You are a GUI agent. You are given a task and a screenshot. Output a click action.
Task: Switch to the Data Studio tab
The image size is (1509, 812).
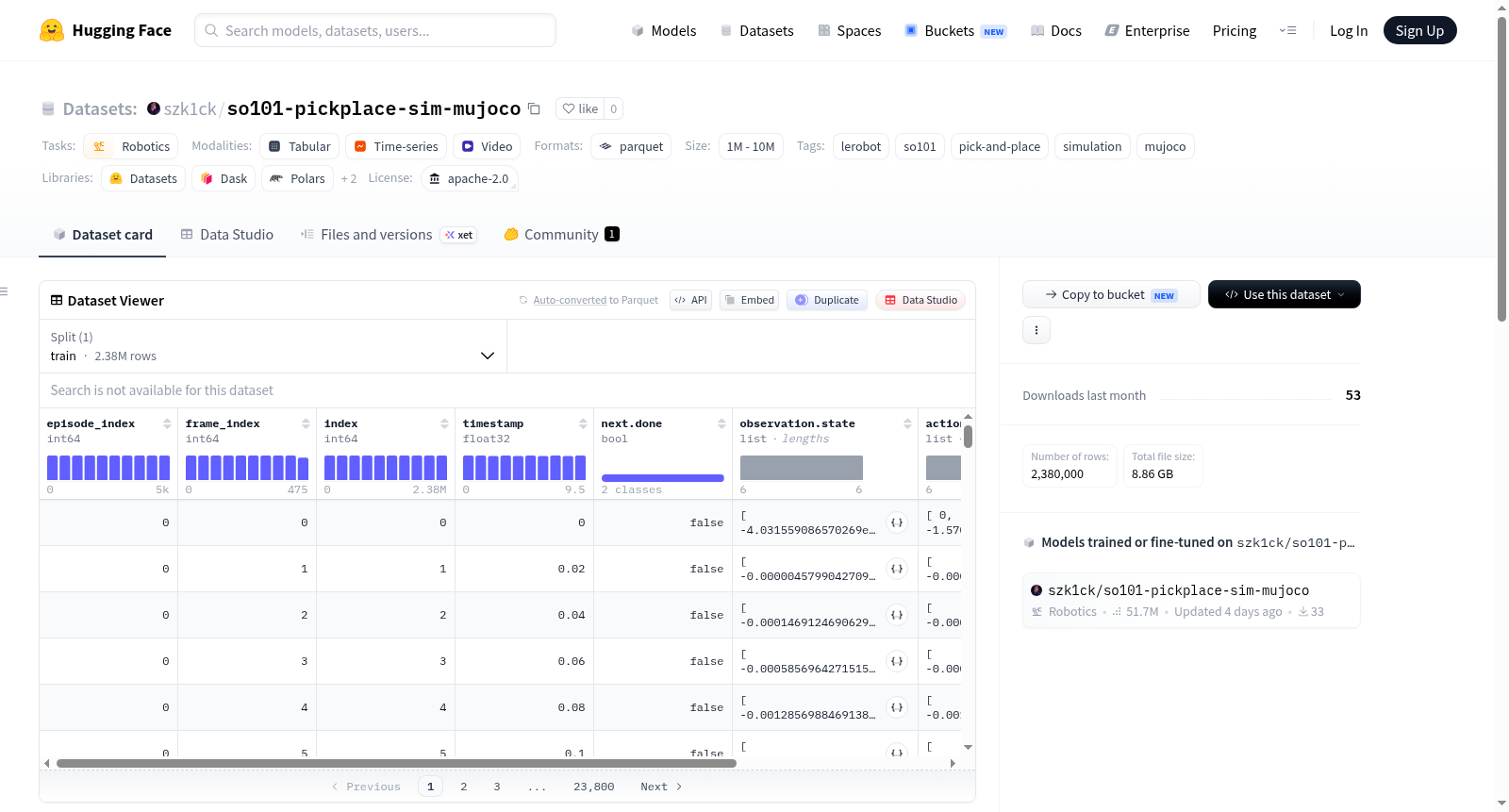click(227, 234)
